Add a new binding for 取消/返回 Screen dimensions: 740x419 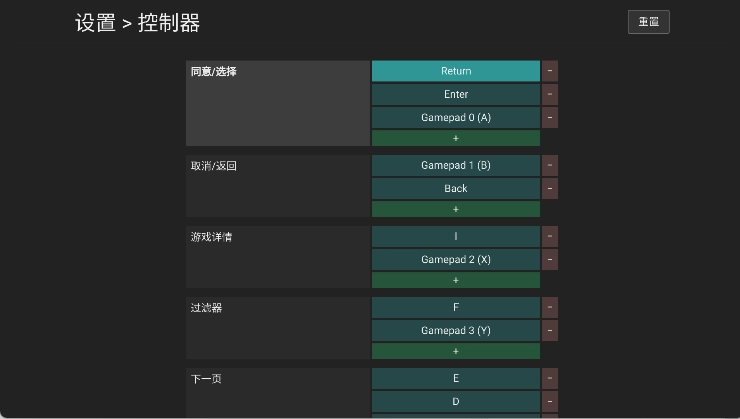coord(455,209)
